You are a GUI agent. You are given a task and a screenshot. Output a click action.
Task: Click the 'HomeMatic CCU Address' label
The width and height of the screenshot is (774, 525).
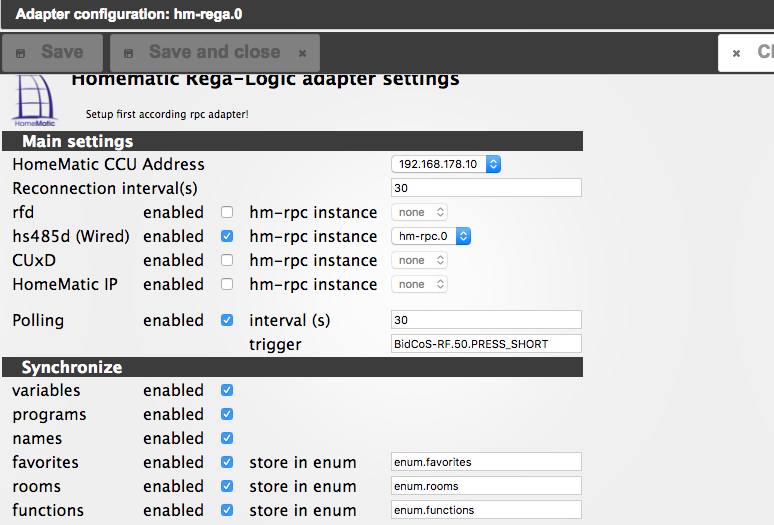pos(109,164)
